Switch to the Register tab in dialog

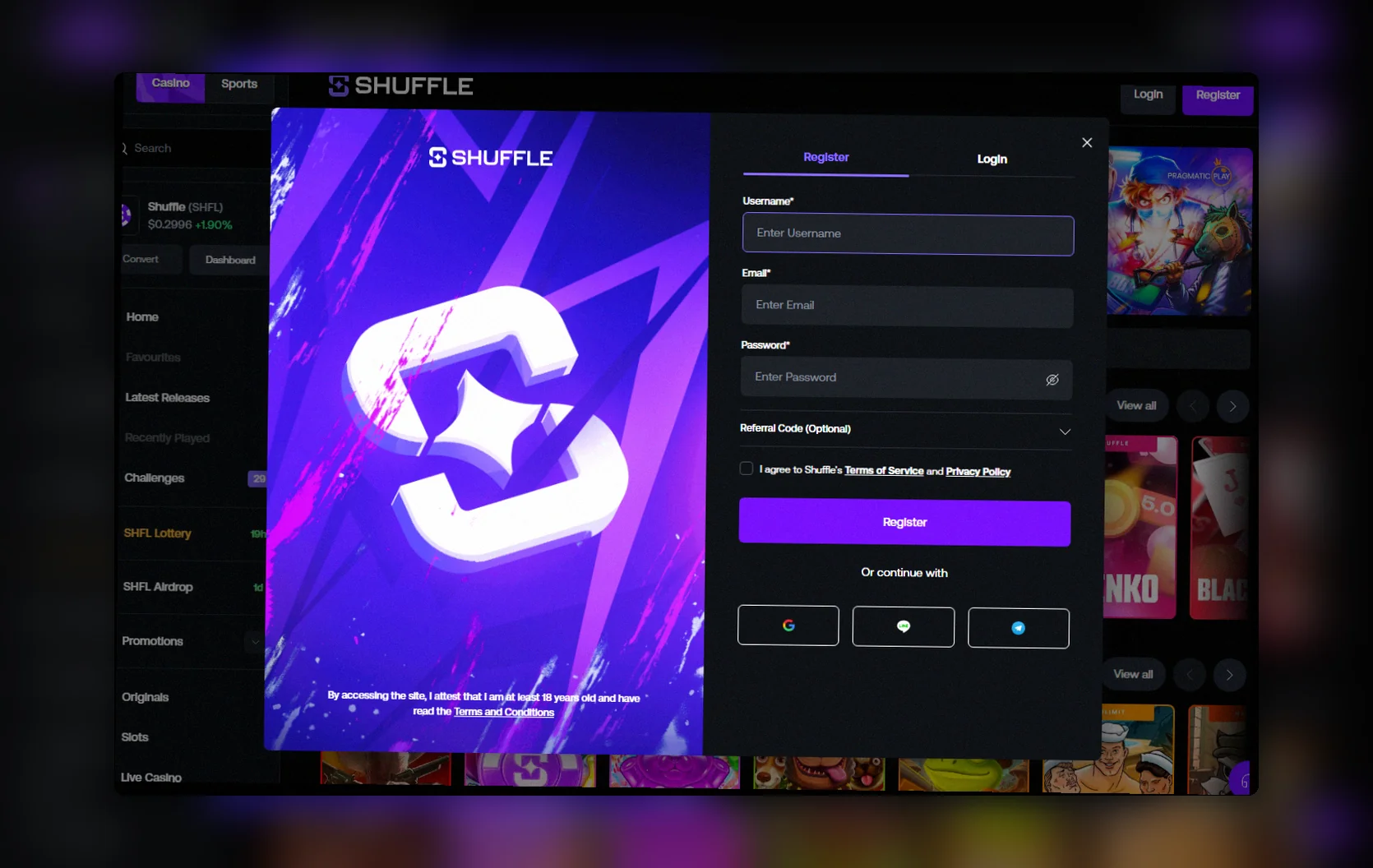coord(825,157)
